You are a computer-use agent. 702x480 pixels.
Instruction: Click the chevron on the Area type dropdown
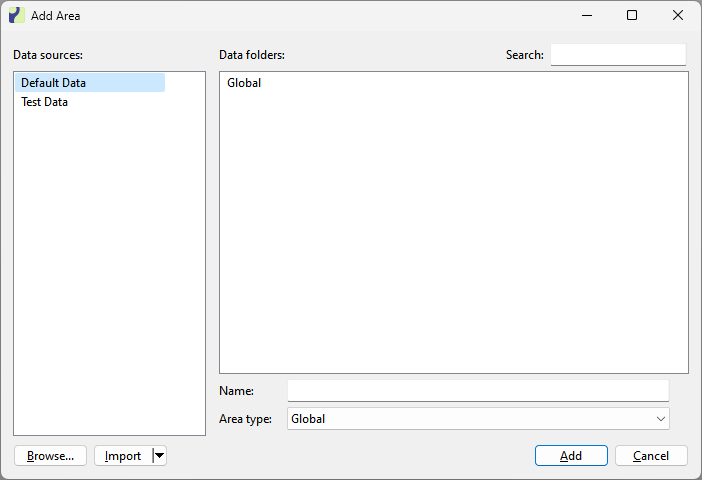point(660,419)
